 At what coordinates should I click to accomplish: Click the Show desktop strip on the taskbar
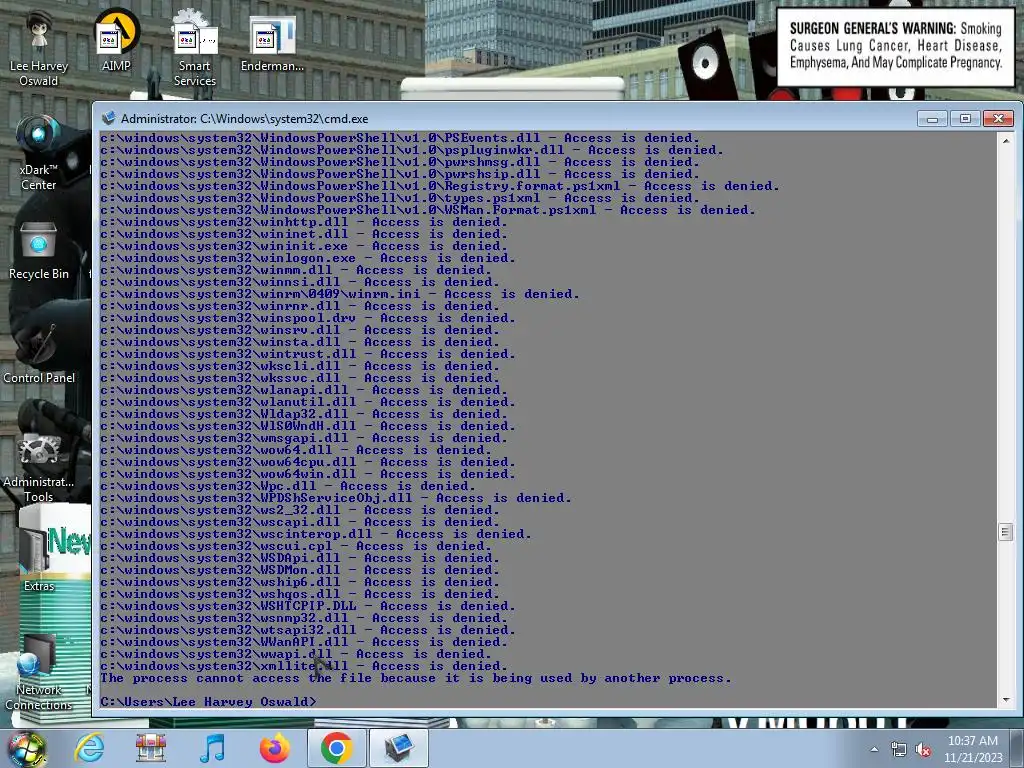(1017, 749)
